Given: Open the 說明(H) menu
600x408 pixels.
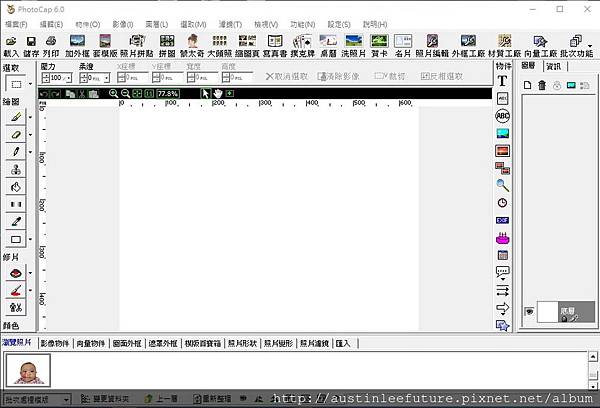Looking at the screenshot, I should 375,24.
